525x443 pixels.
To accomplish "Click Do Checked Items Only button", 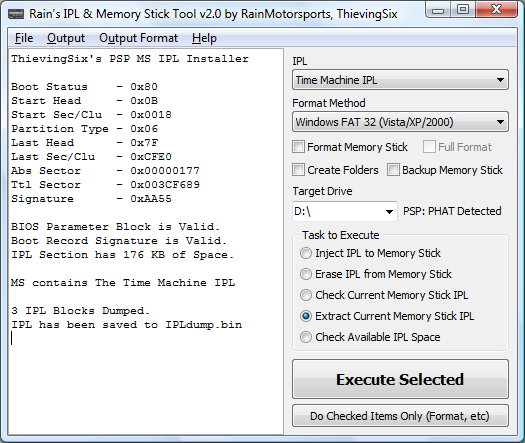I will click(x=400, y=416).
